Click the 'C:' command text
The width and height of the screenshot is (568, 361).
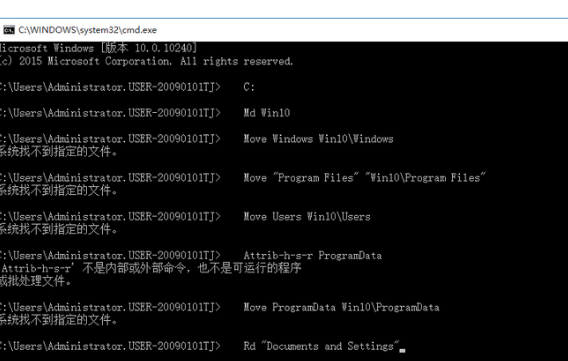(x=249, y=87)
